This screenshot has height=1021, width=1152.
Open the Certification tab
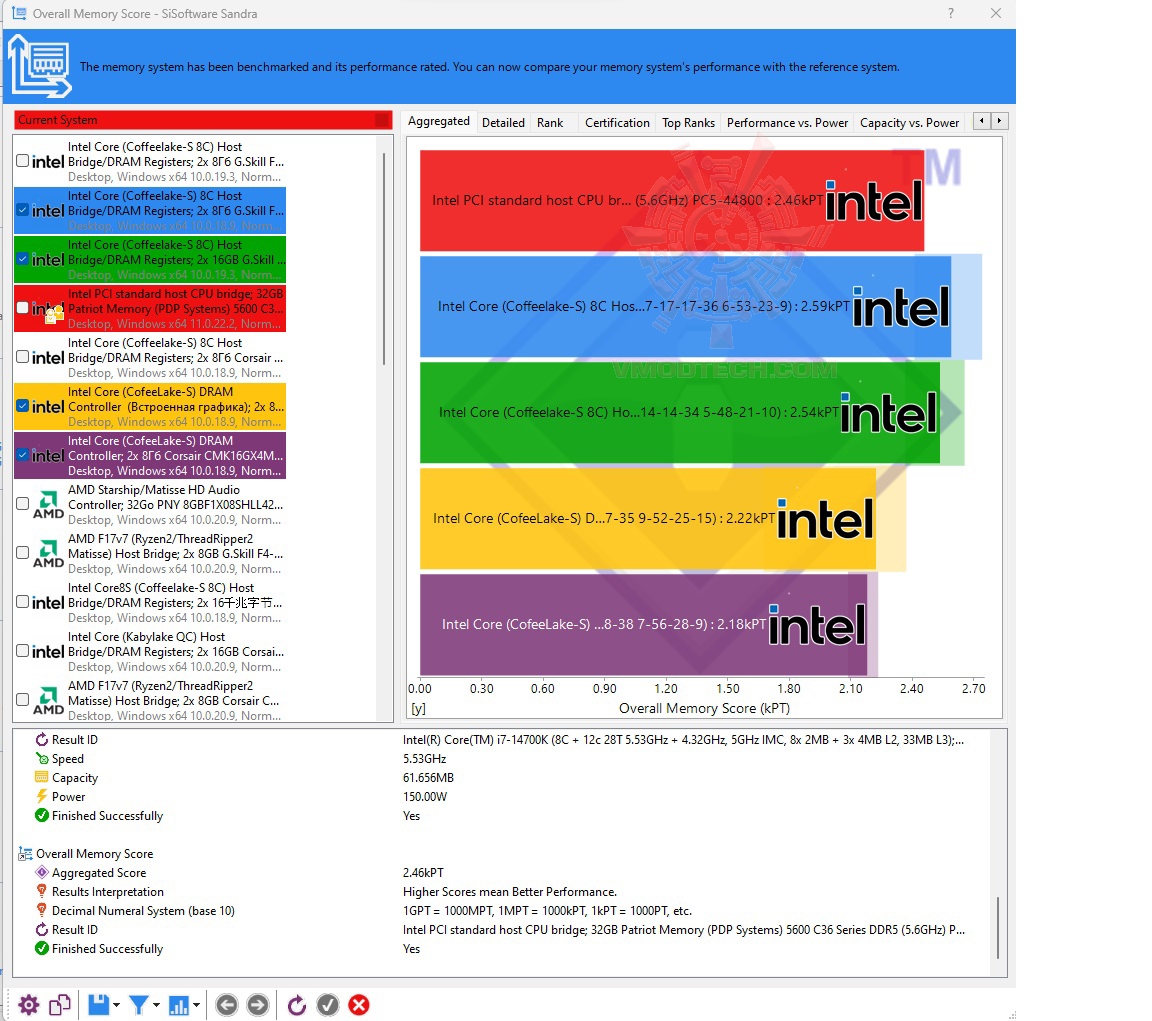[617, 123]
